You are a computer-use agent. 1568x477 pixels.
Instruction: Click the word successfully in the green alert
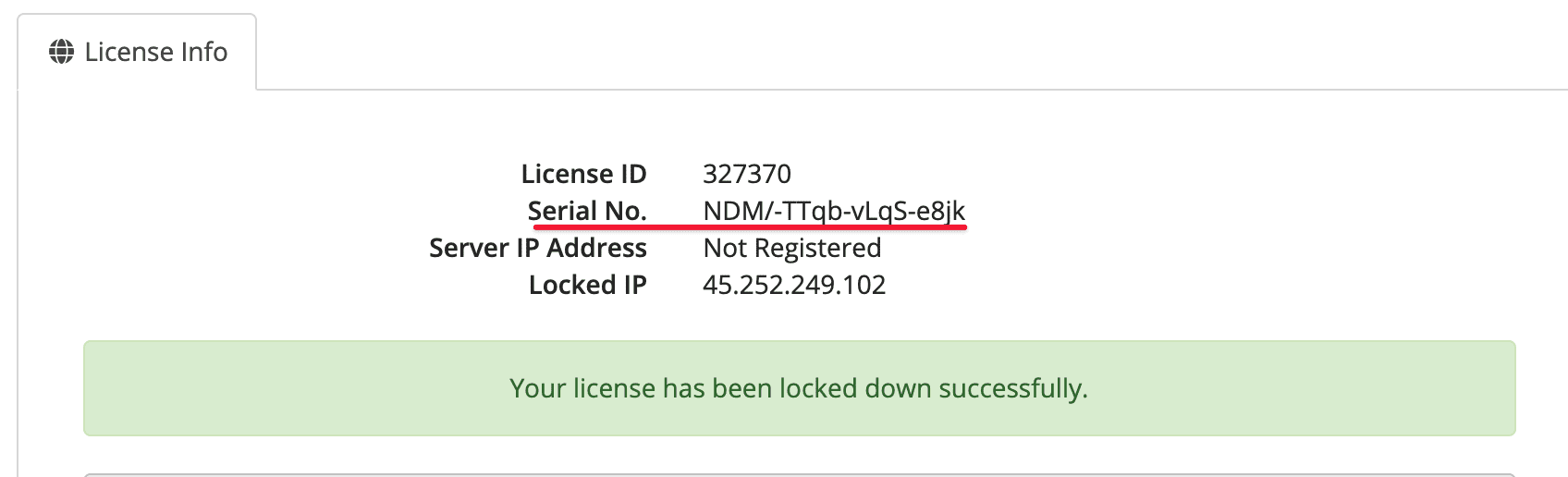[1012, 388]
